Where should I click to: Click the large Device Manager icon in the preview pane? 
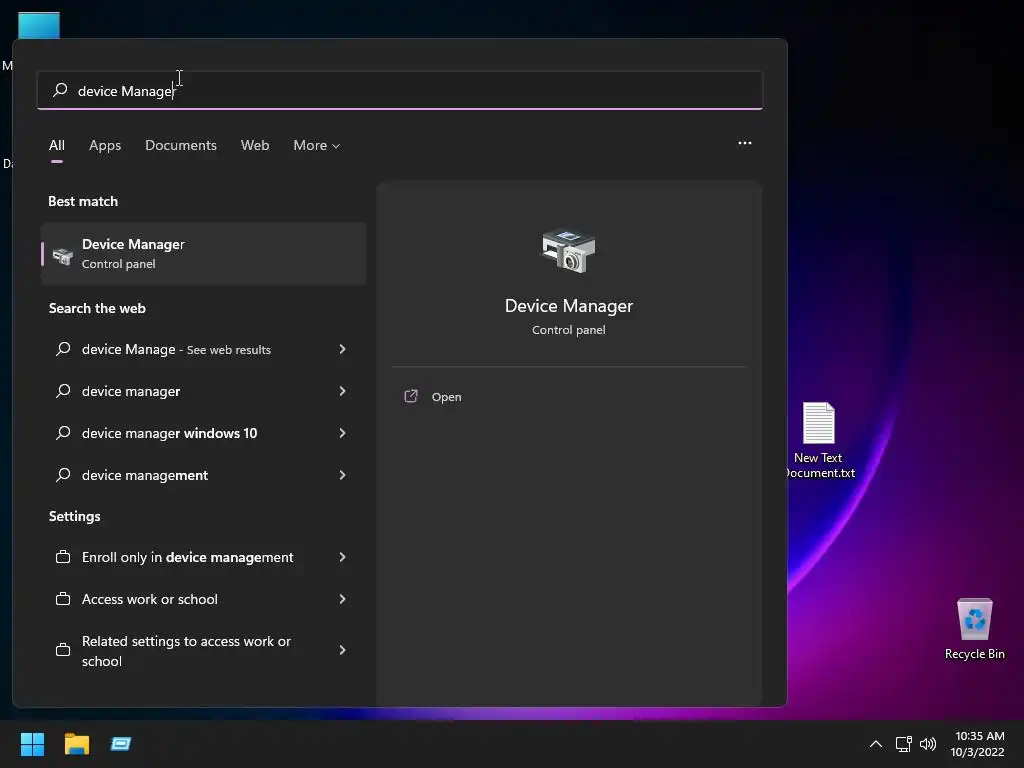click(569, 251)
